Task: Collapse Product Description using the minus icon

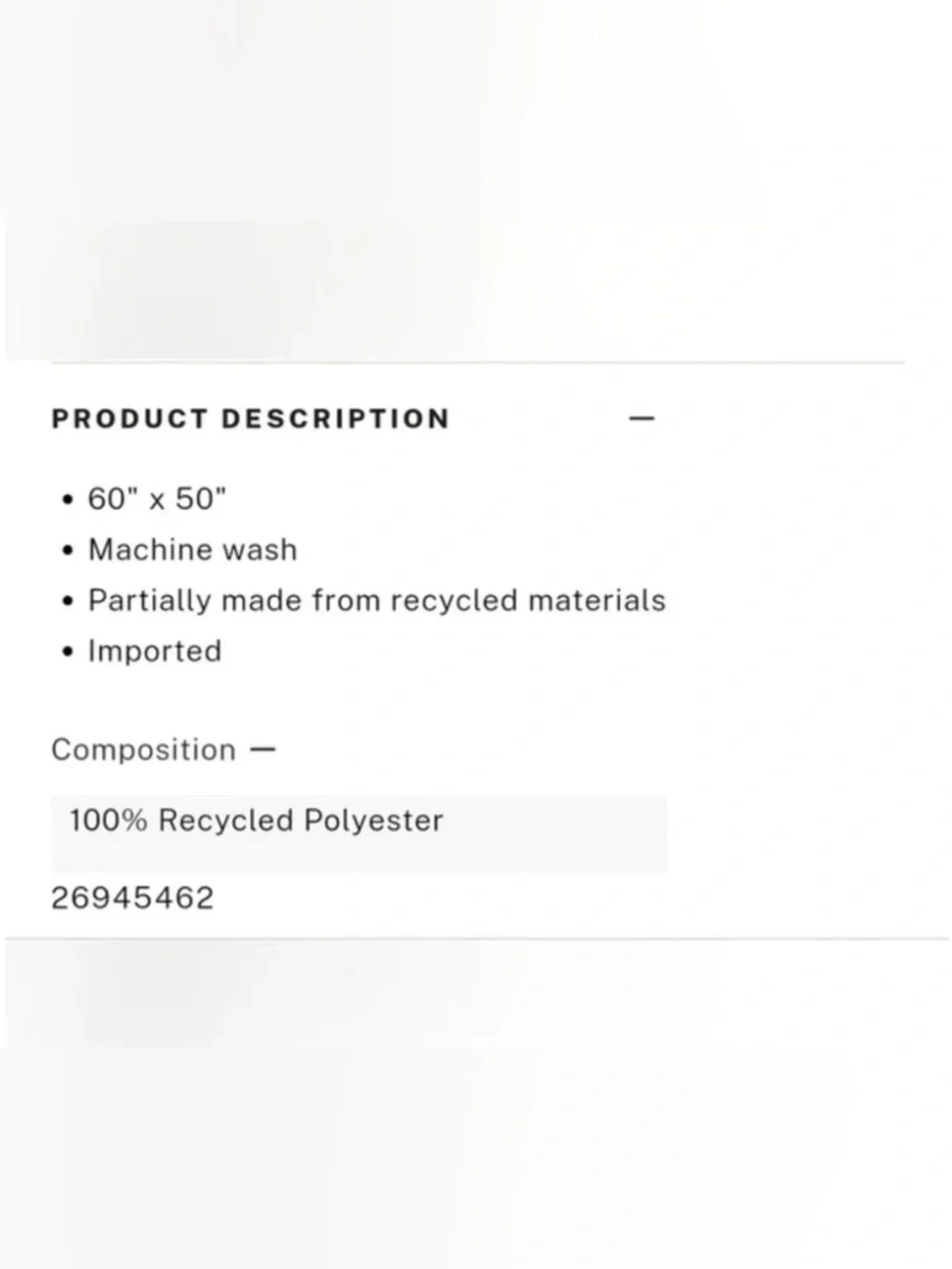Action: click(x=643, y=418)
